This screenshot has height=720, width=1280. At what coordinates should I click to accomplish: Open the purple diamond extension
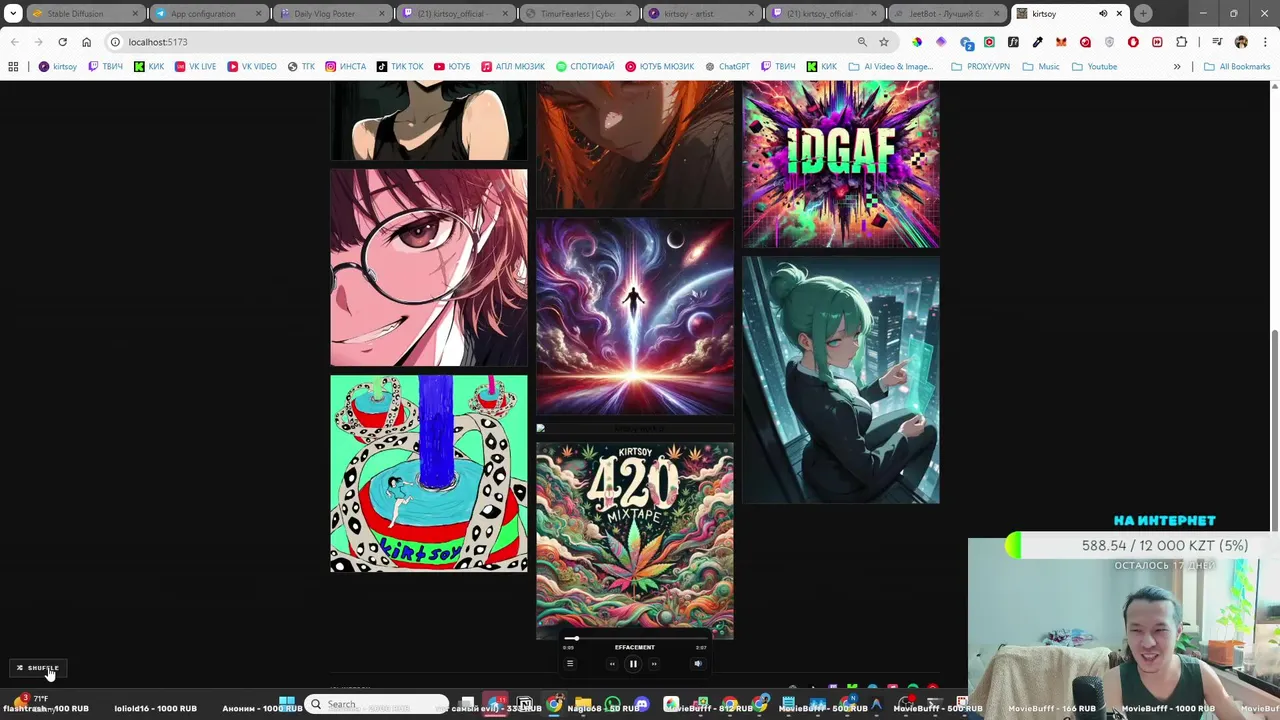[941, 42]
